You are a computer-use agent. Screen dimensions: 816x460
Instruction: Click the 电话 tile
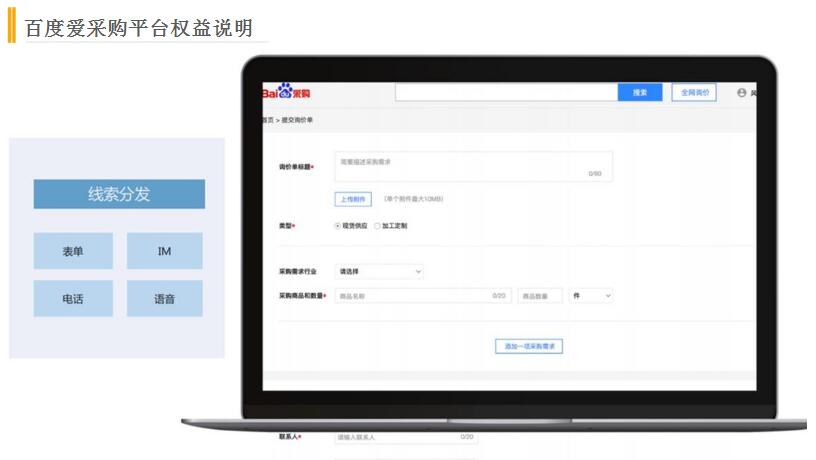73,299
